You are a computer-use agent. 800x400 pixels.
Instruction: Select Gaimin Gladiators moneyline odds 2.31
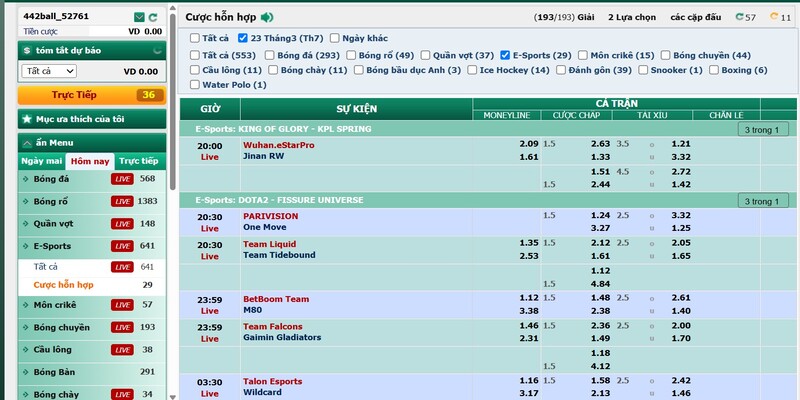tap(529, 338)
